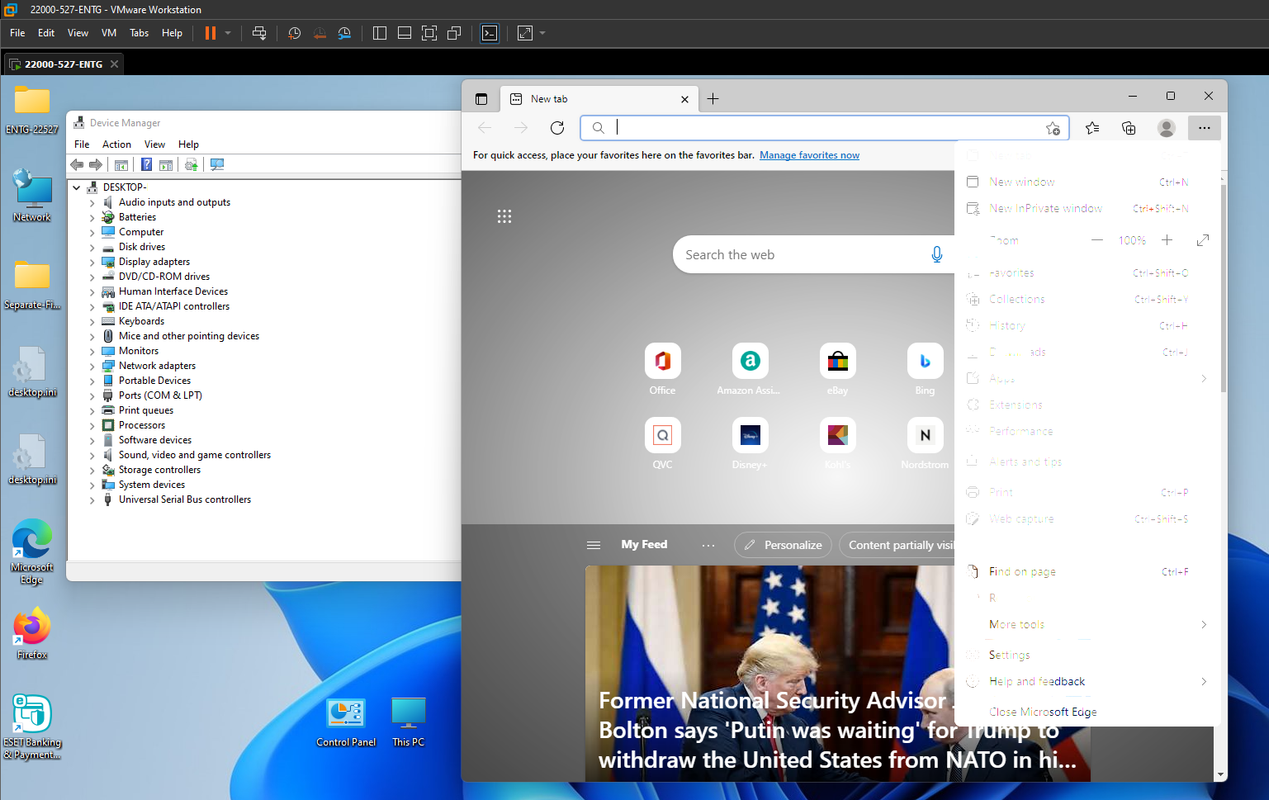
Task: Open the Control Panel desktop shortcut
Action: tap(346, 722)
